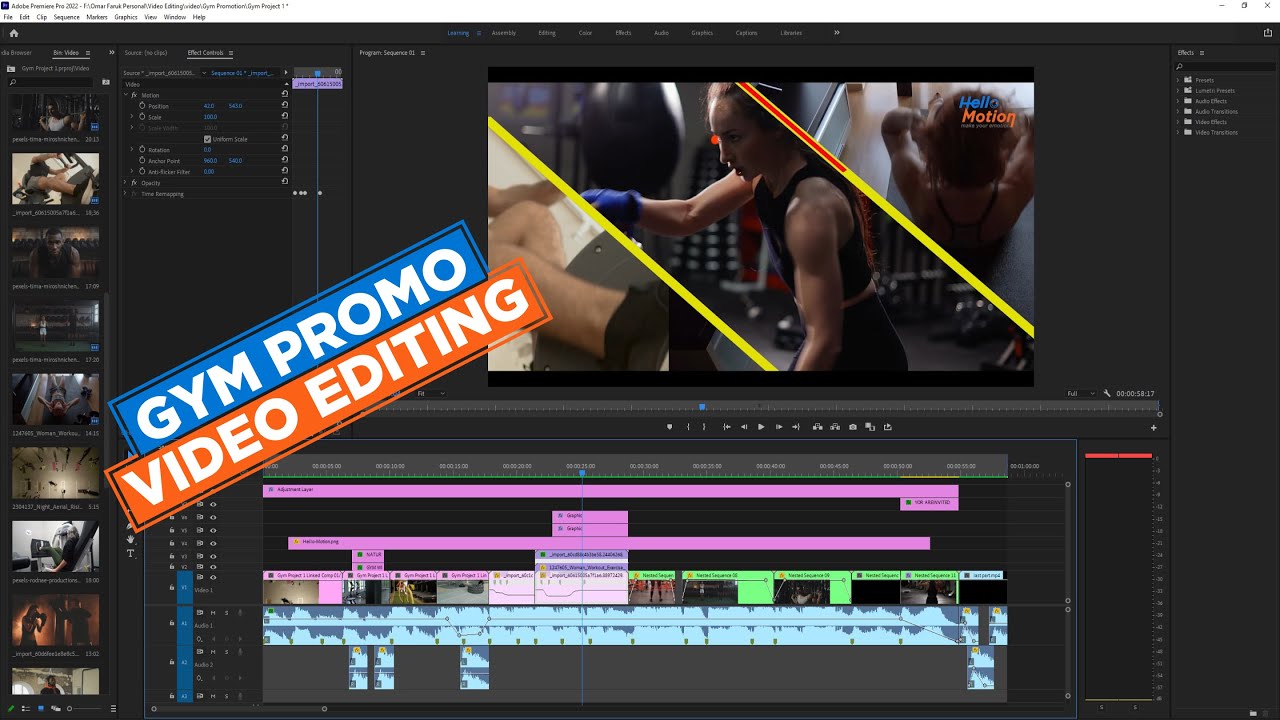The image size is (1280, 720).
Task: Reset the Position parameter
Action: pyautogui.click(x=285, y=106)
